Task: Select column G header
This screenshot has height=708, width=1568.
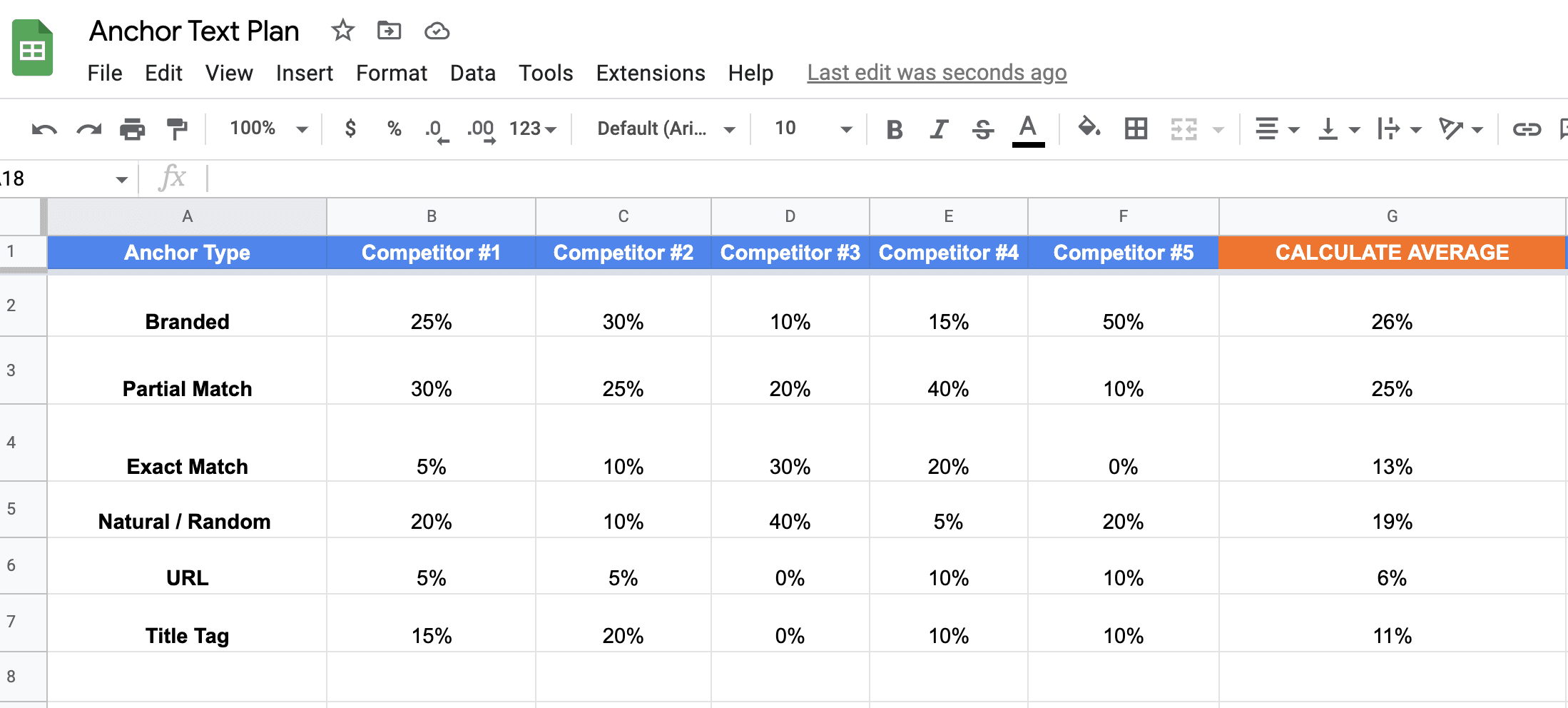Action: (1392, 217)
